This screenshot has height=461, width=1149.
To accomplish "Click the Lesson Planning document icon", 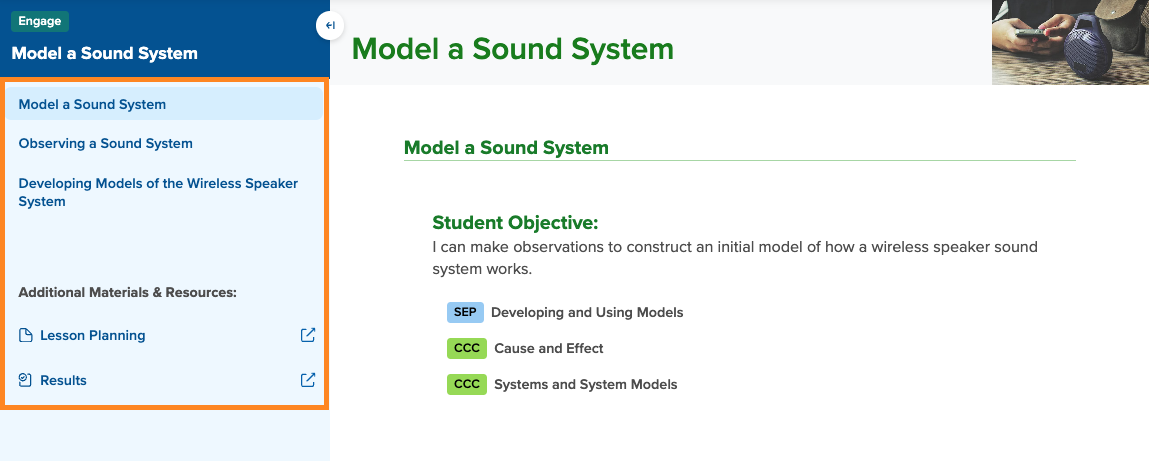I will [x=26, y=336].
